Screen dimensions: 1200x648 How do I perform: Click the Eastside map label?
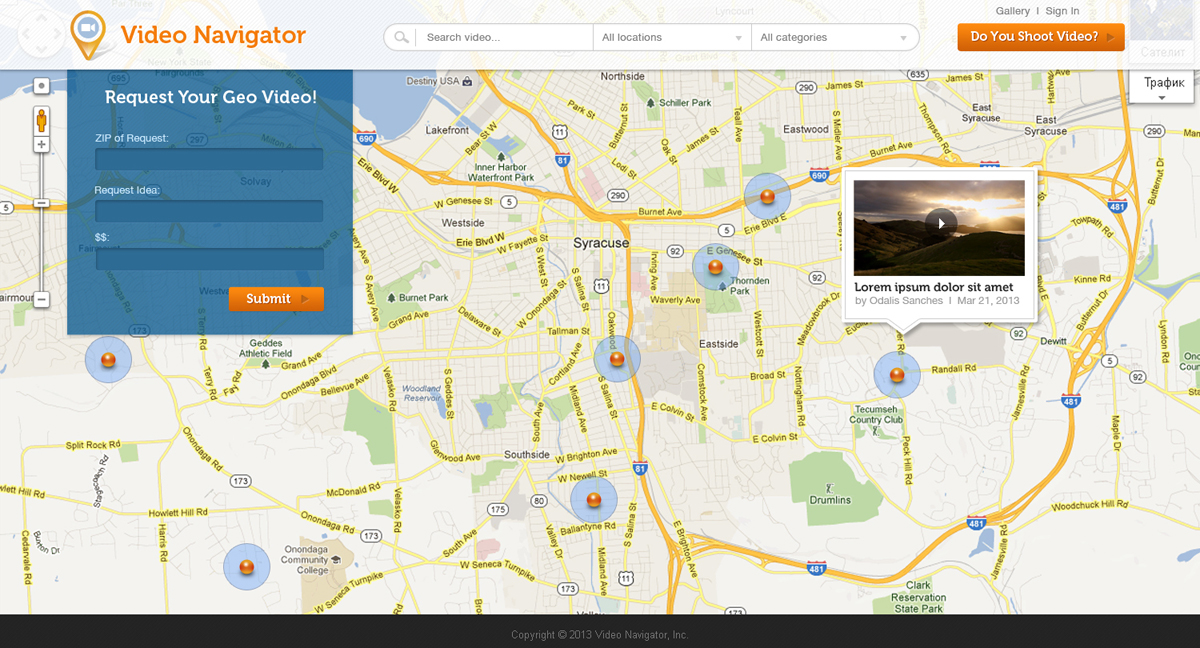(718, 344)
